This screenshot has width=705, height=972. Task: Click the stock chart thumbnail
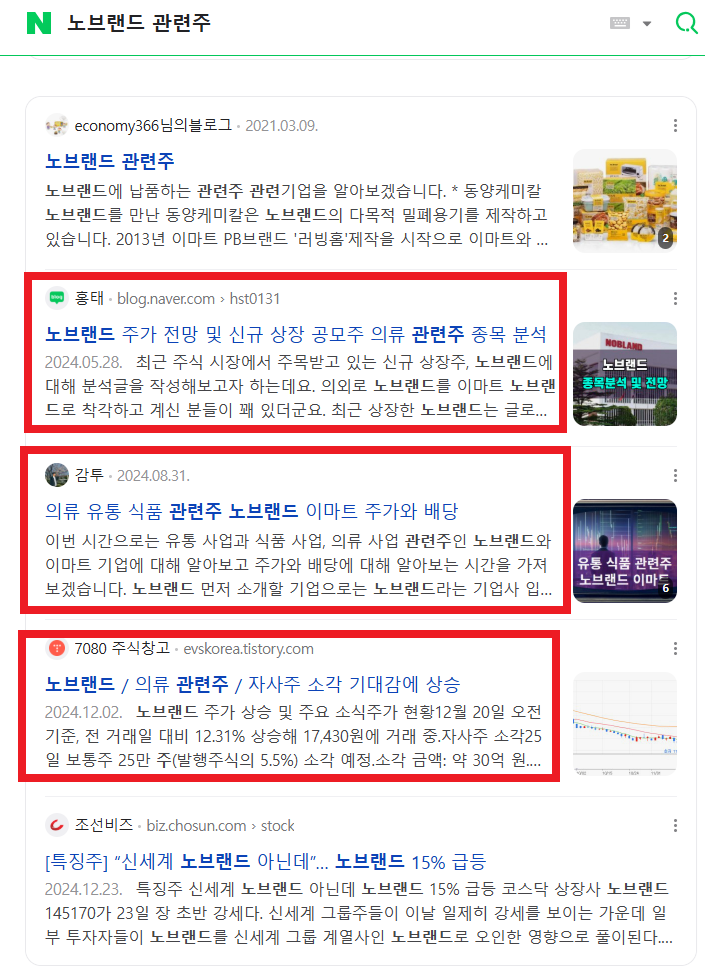pyautogui.click(x=624, y=723)
